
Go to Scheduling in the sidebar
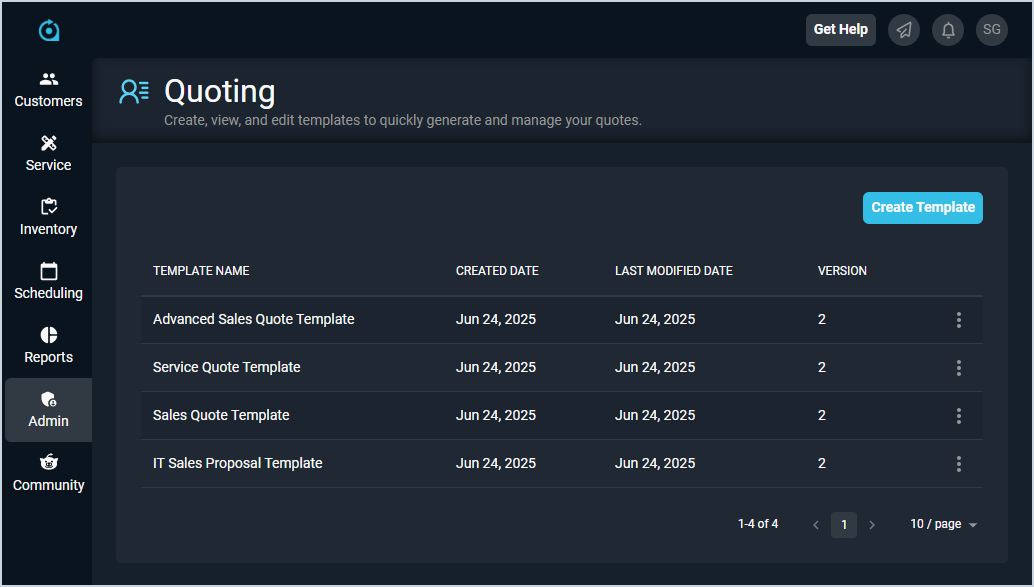tap(48, 282)
